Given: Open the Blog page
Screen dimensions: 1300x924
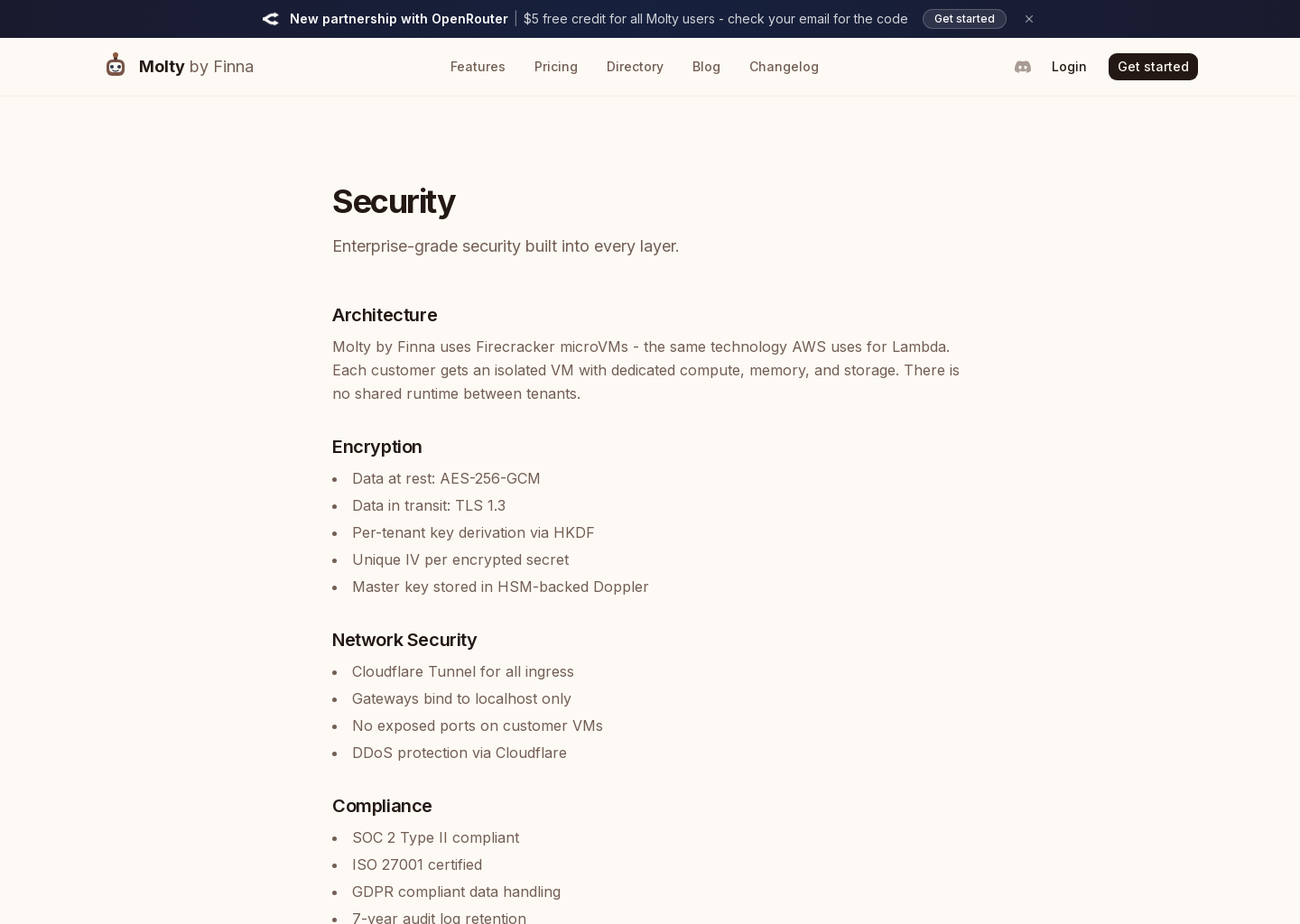Looking at the screenshot, I should [706, 67].
